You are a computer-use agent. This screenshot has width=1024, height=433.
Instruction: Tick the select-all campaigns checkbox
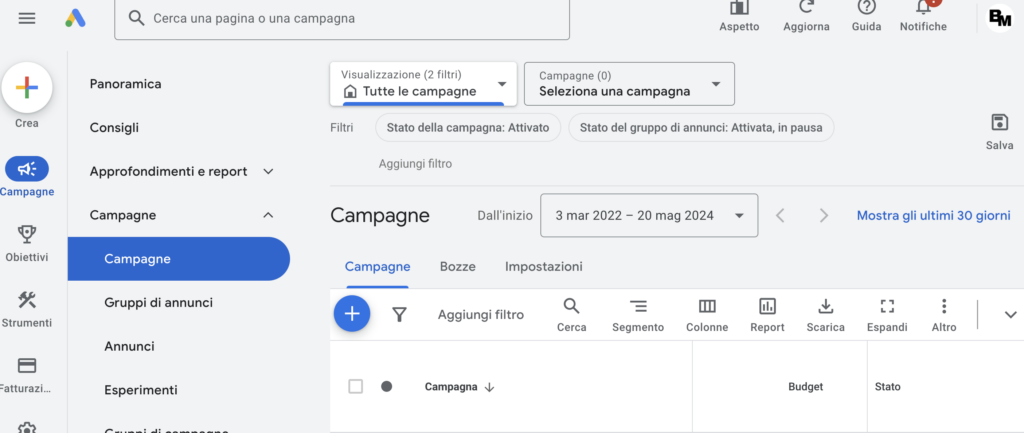pyautogui.click(x=355, y=386)
